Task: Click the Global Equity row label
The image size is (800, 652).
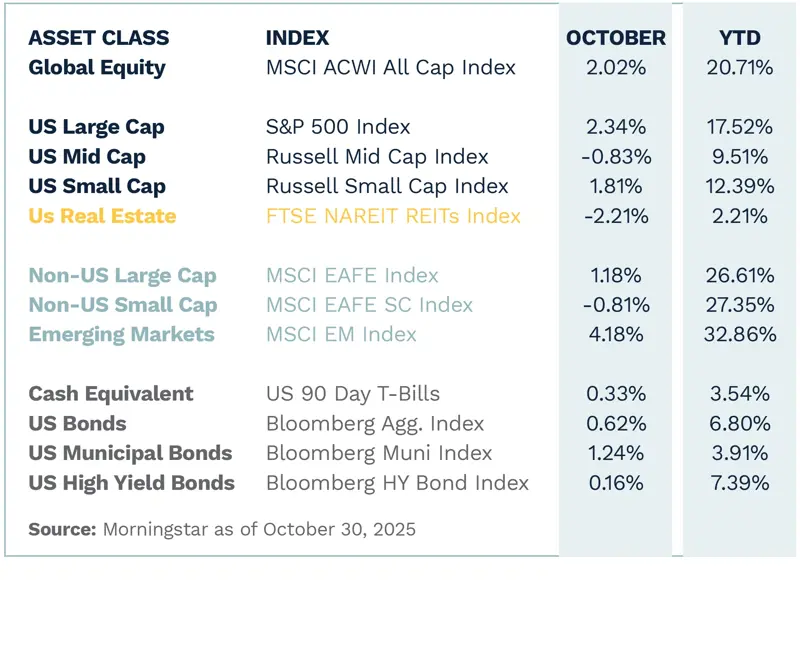Action: tap(97, 68)
